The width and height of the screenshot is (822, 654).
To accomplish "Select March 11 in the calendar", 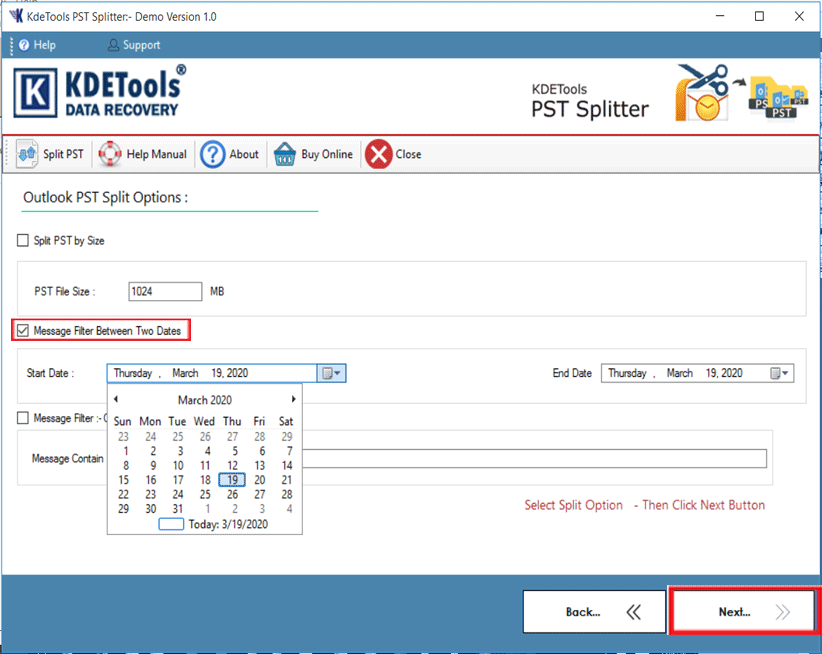I will 205,465.
